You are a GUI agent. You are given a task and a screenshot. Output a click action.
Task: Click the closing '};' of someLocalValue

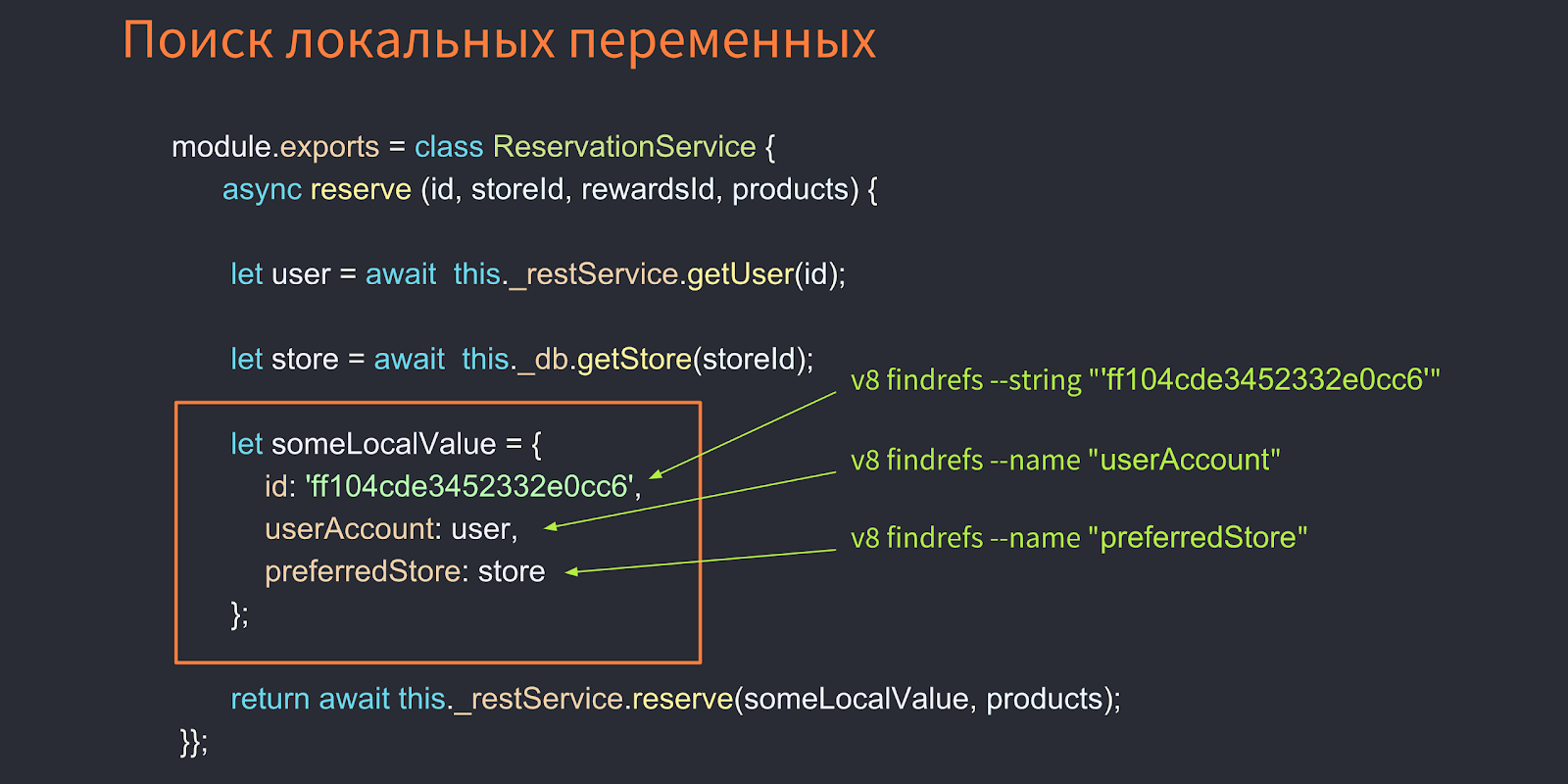tap(240, 614)
